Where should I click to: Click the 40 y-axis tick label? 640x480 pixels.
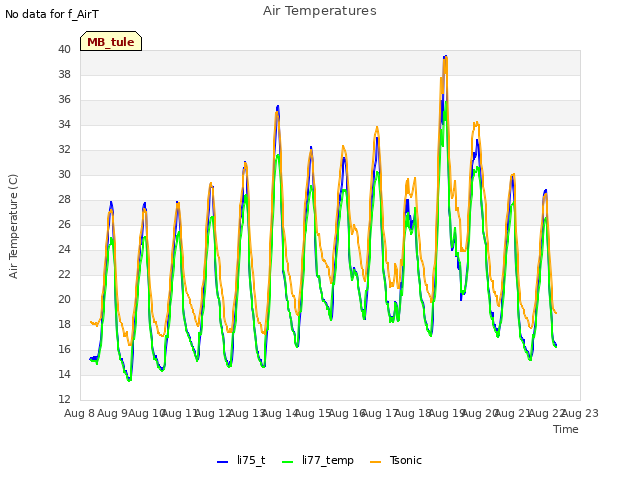point(64,49)
